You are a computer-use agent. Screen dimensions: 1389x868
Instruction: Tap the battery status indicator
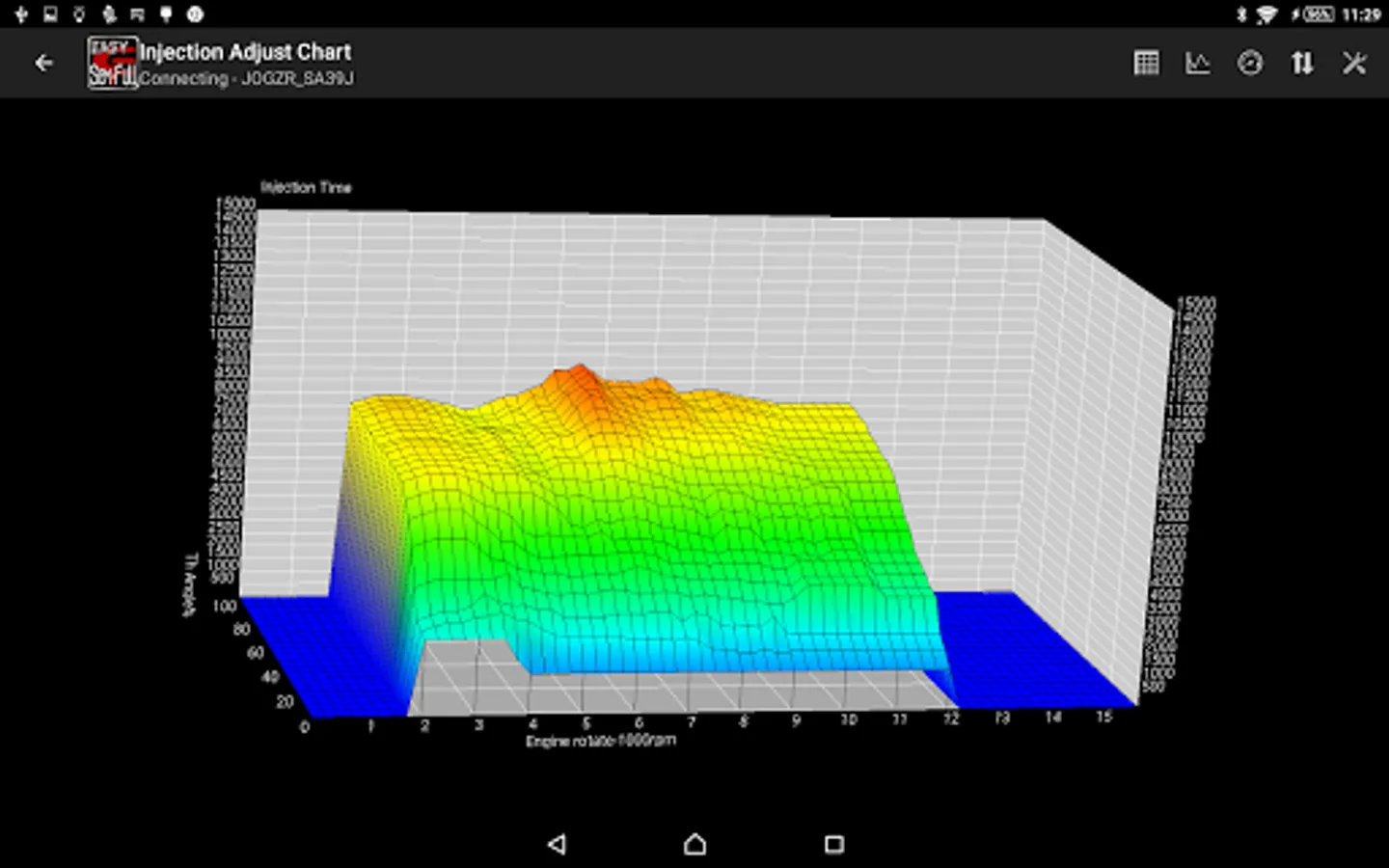[x=1314, y=14]
